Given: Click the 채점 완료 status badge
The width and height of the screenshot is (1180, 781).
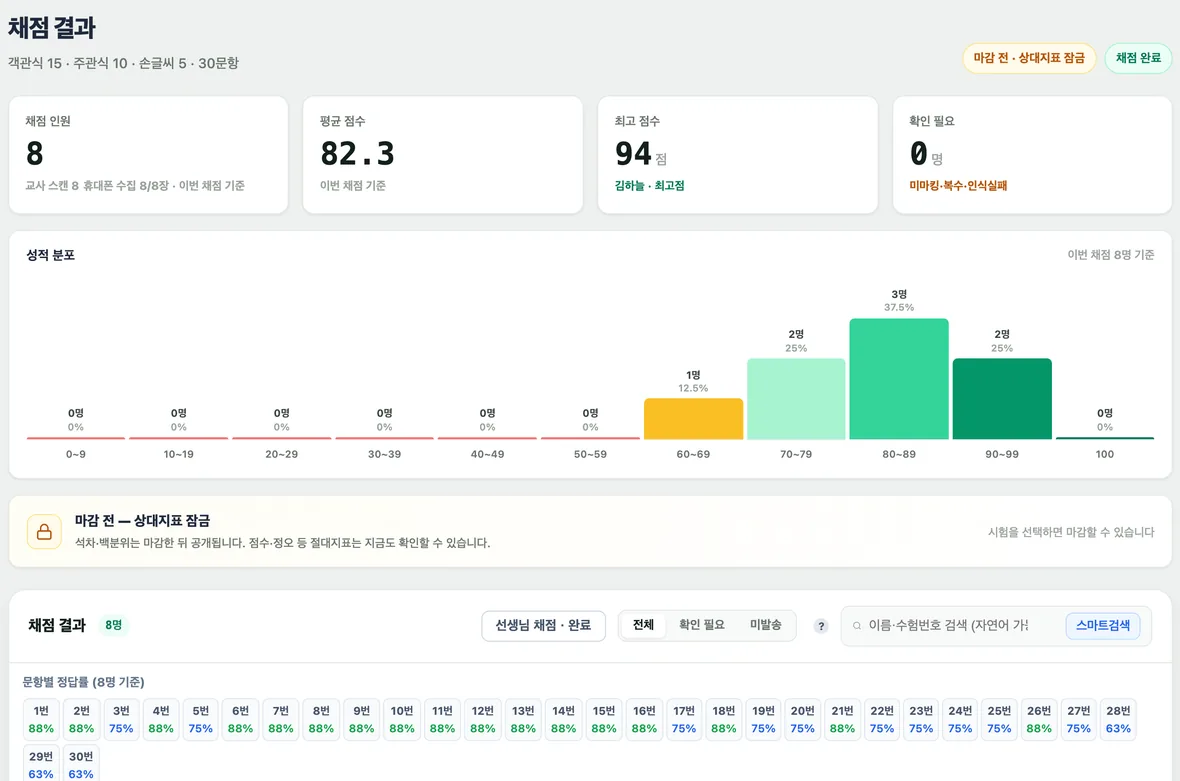Looking at the screenshot, I should click(1138, 58).
